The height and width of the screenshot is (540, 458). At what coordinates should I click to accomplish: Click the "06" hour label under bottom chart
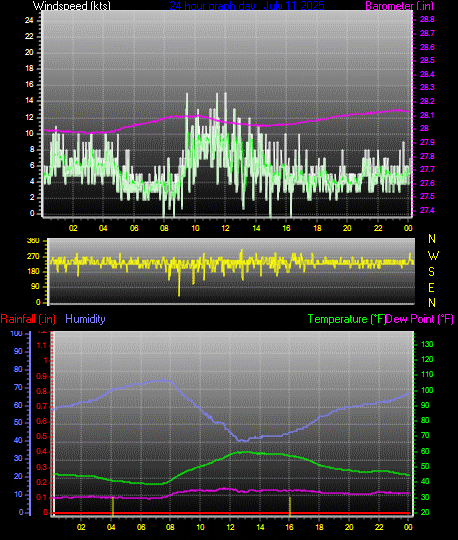pyautogui.click(x=141, y=527)
